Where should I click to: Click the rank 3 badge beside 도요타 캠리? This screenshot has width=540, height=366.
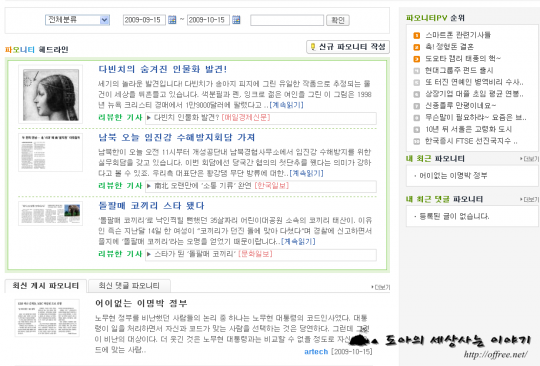point(417,59)
